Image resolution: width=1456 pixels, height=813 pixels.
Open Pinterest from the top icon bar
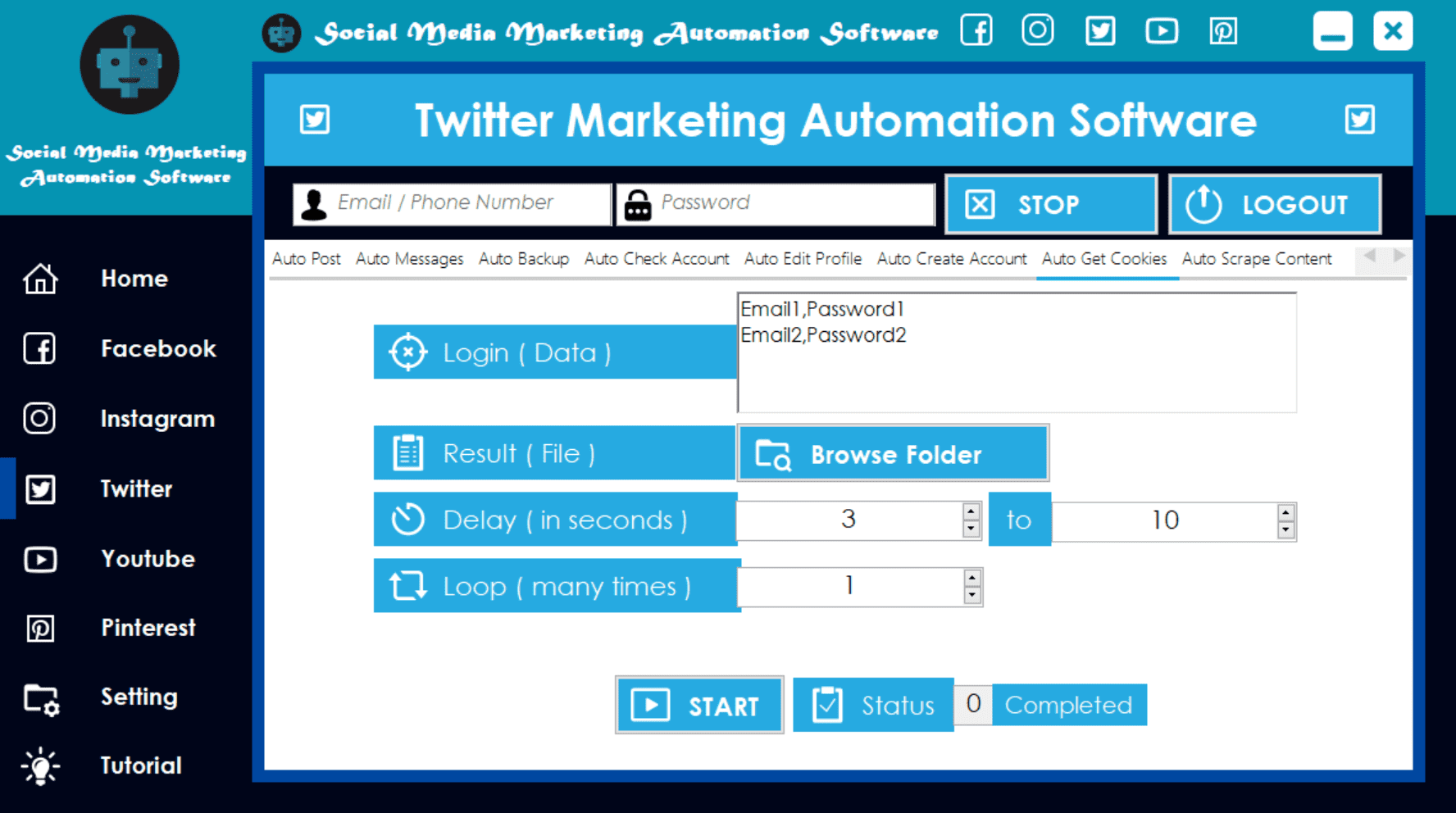click(x=1223, y=31)
